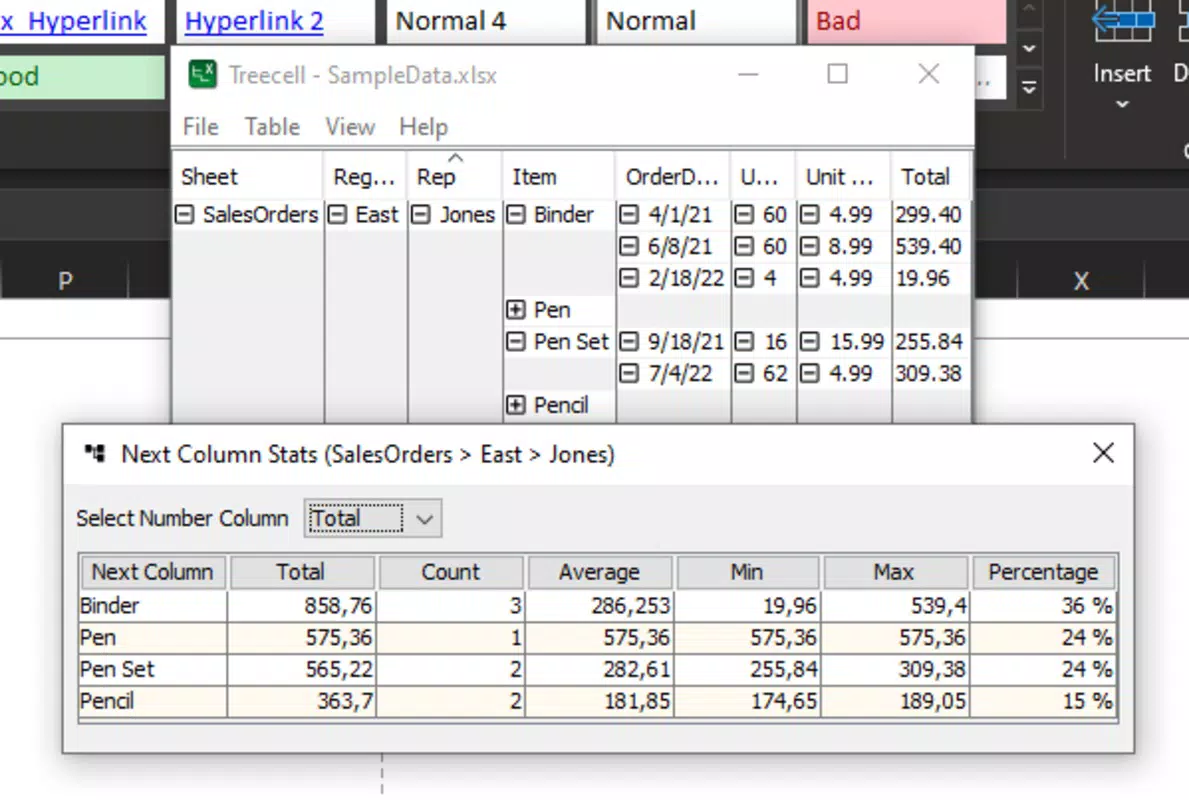Click the Treecell app icon in title bar

tap(202, 74)
